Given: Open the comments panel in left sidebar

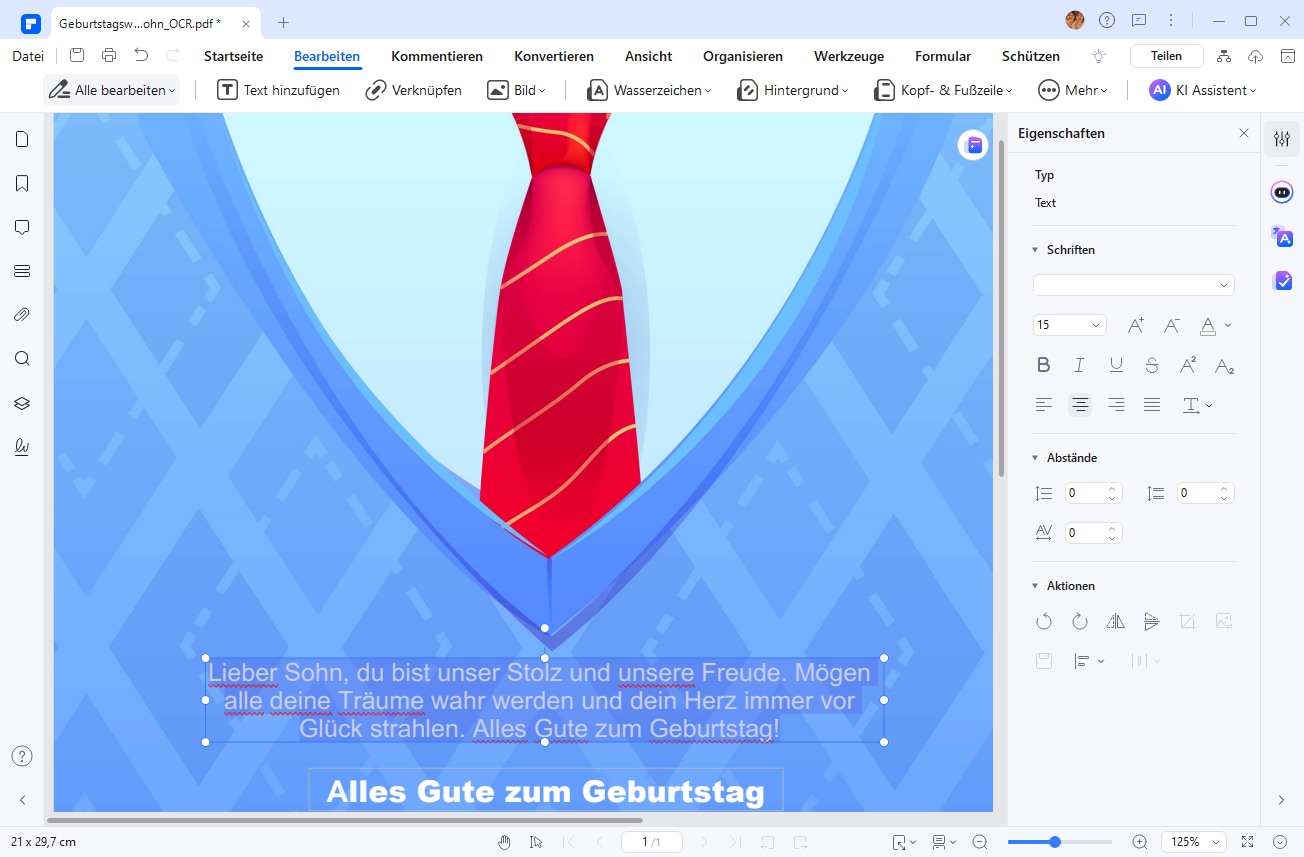Looking at the screenshot, I should point(22,227).
